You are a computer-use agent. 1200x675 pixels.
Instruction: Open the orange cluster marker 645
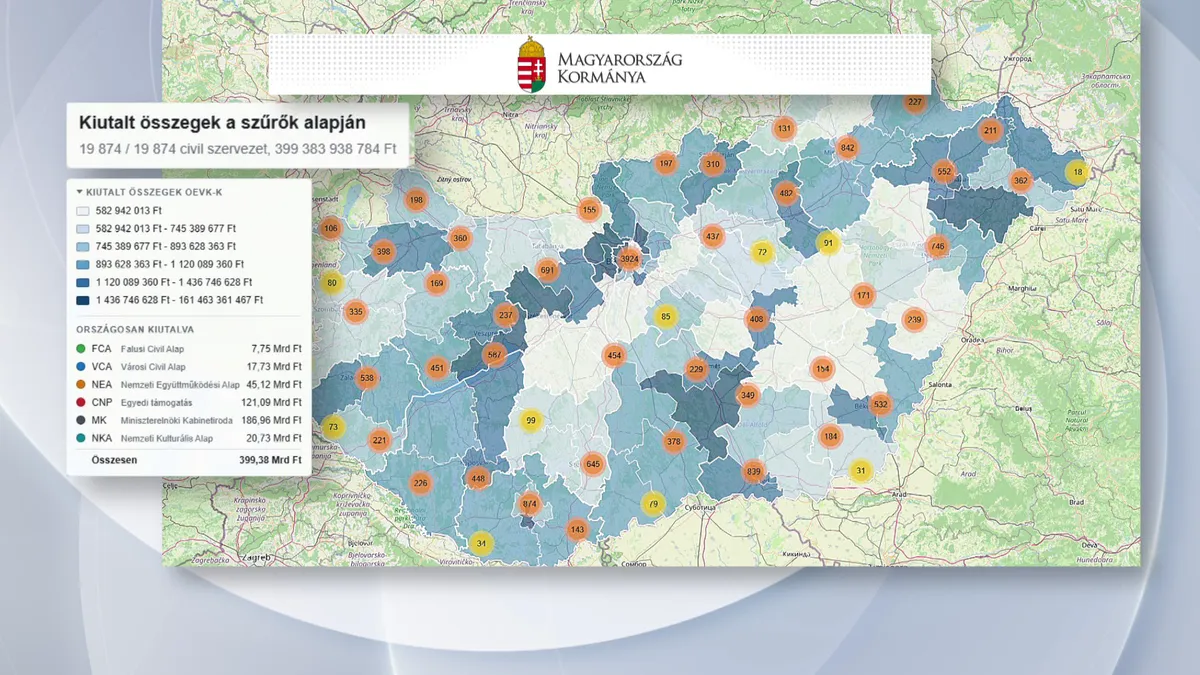pyautogui.click(x=593, y=464)
